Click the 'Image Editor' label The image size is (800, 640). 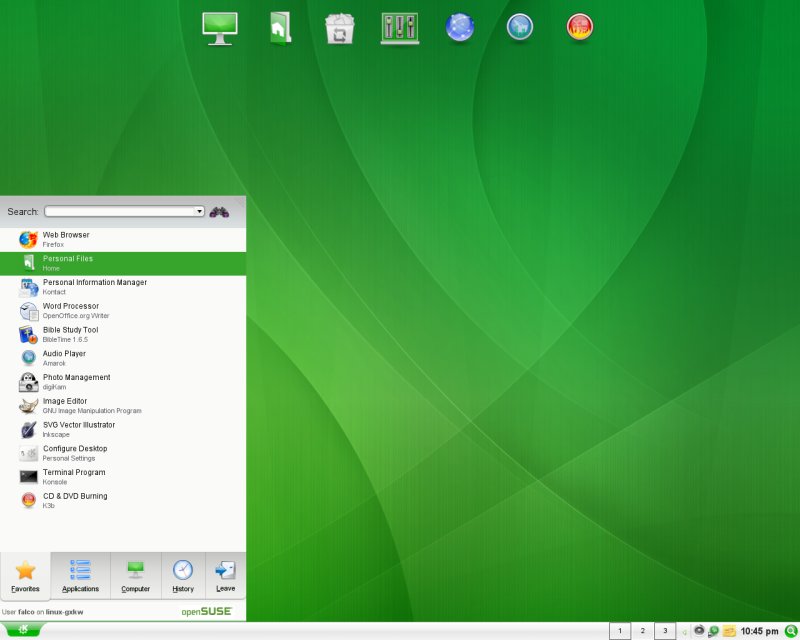[65, 401]
